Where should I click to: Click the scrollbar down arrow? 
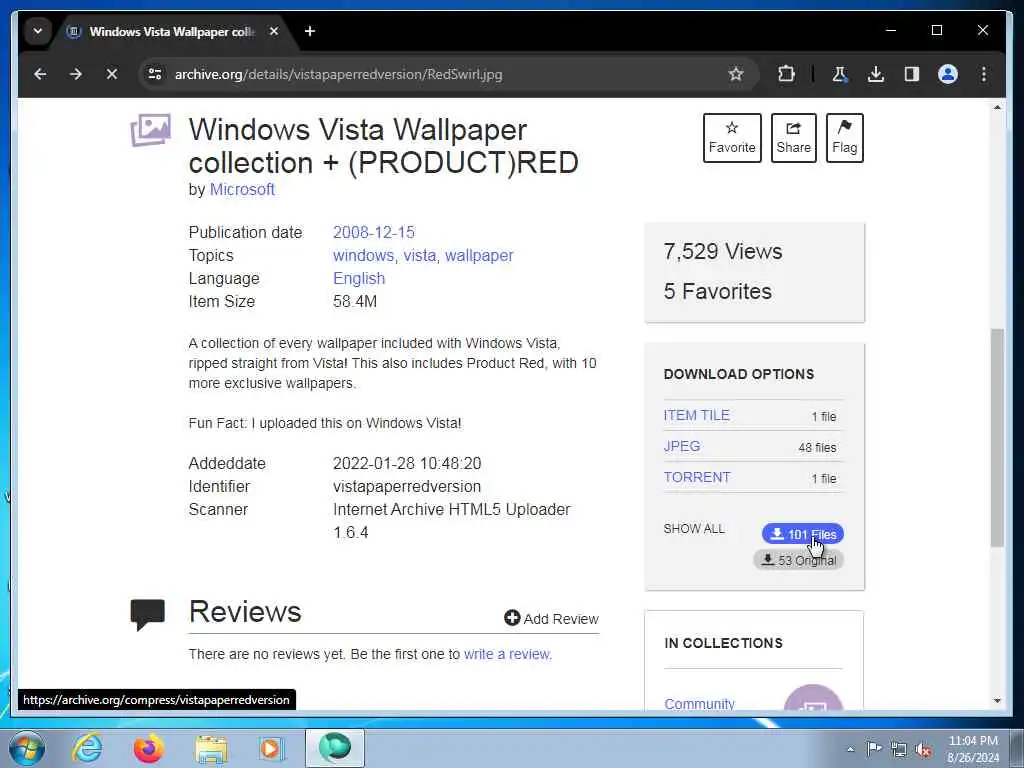(x=997, y=701)
